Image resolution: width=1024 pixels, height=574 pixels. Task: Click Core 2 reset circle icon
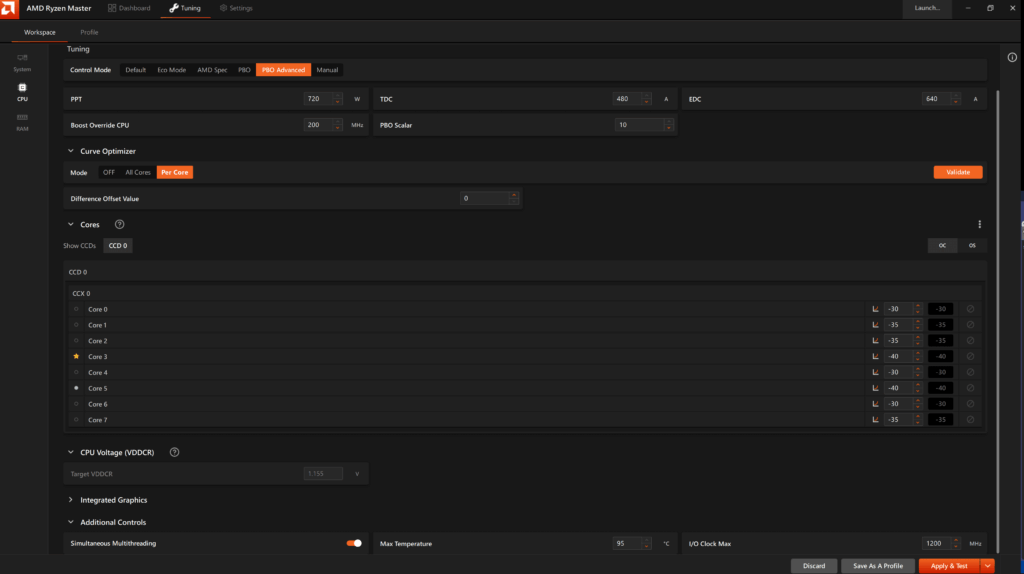click(x=970, y=340)
